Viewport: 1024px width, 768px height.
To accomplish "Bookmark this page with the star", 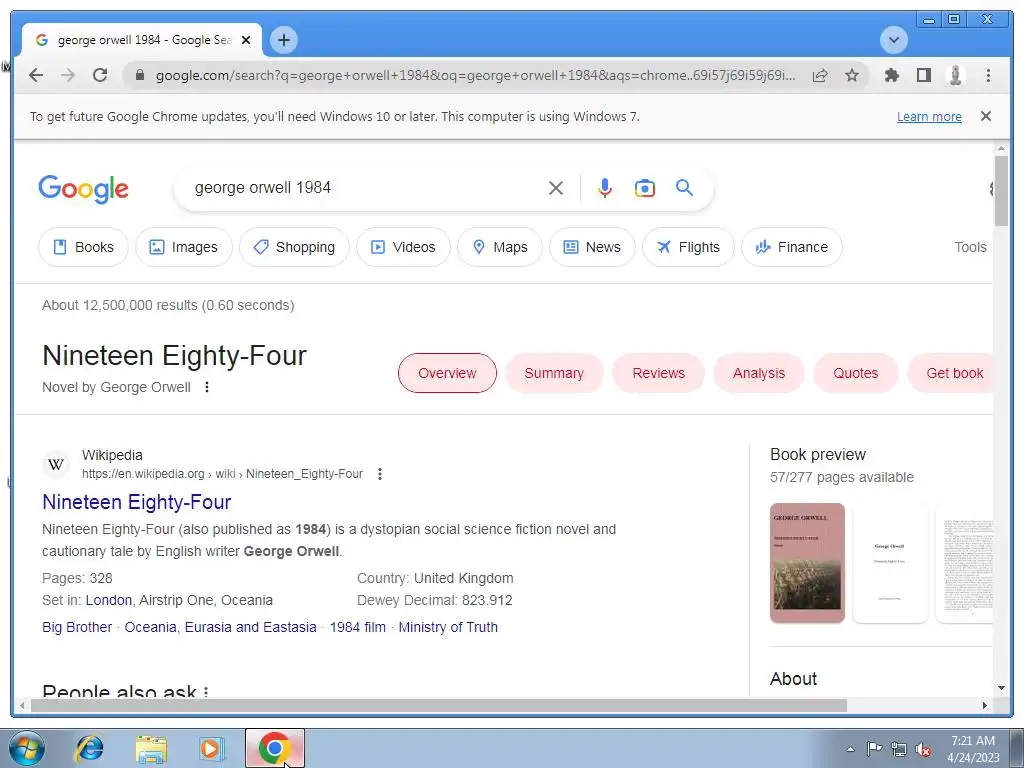I will pyautogui.click(x=852, y=75).
